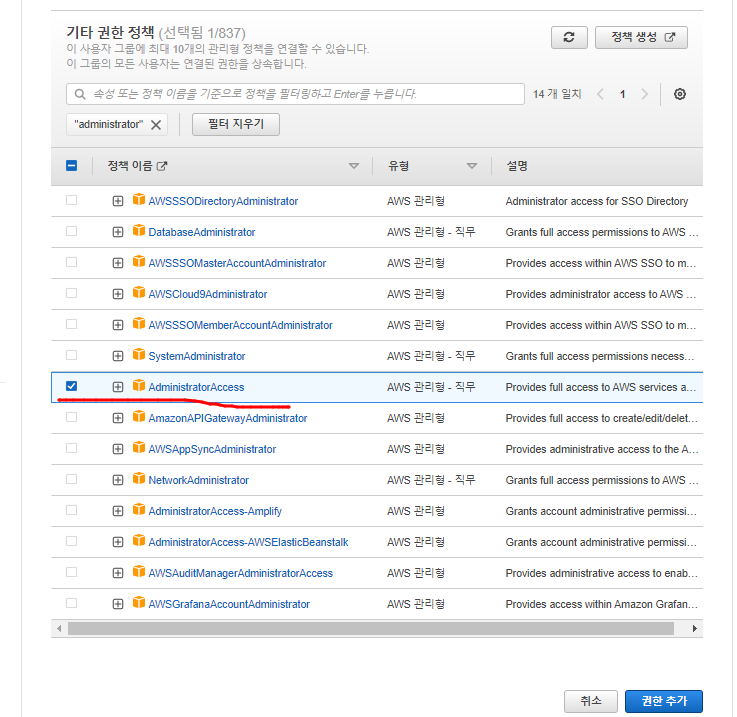Click the policy box icon for AWSAuditManagerAdministratorAccess

139,572
